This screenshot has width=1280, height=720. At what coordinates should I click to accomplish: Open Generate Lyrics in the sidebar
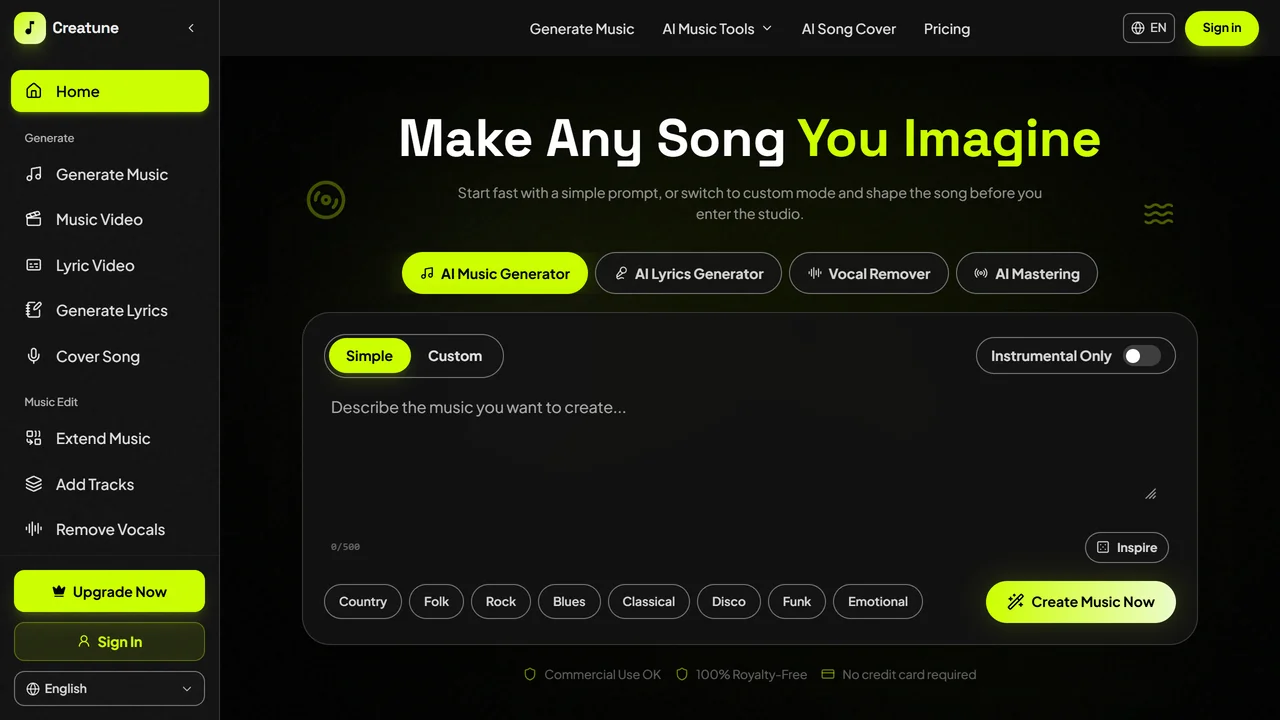pos(110,310)
